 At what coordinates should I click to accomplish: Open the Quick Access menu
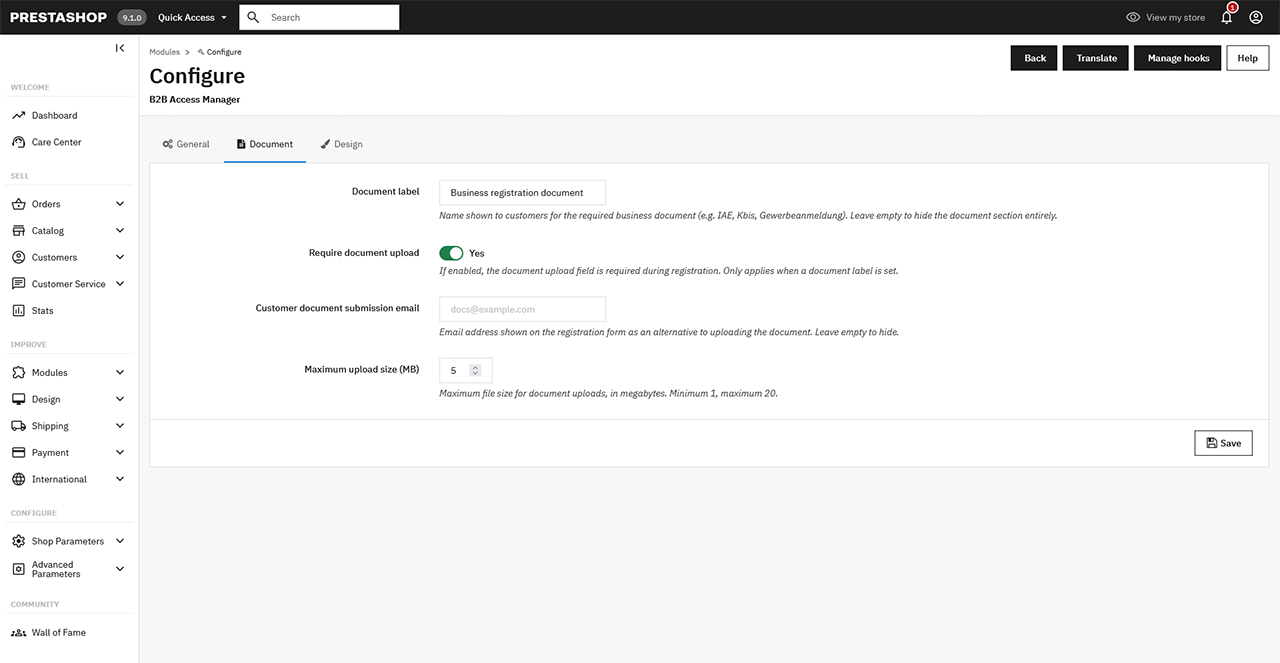(185, 17)
